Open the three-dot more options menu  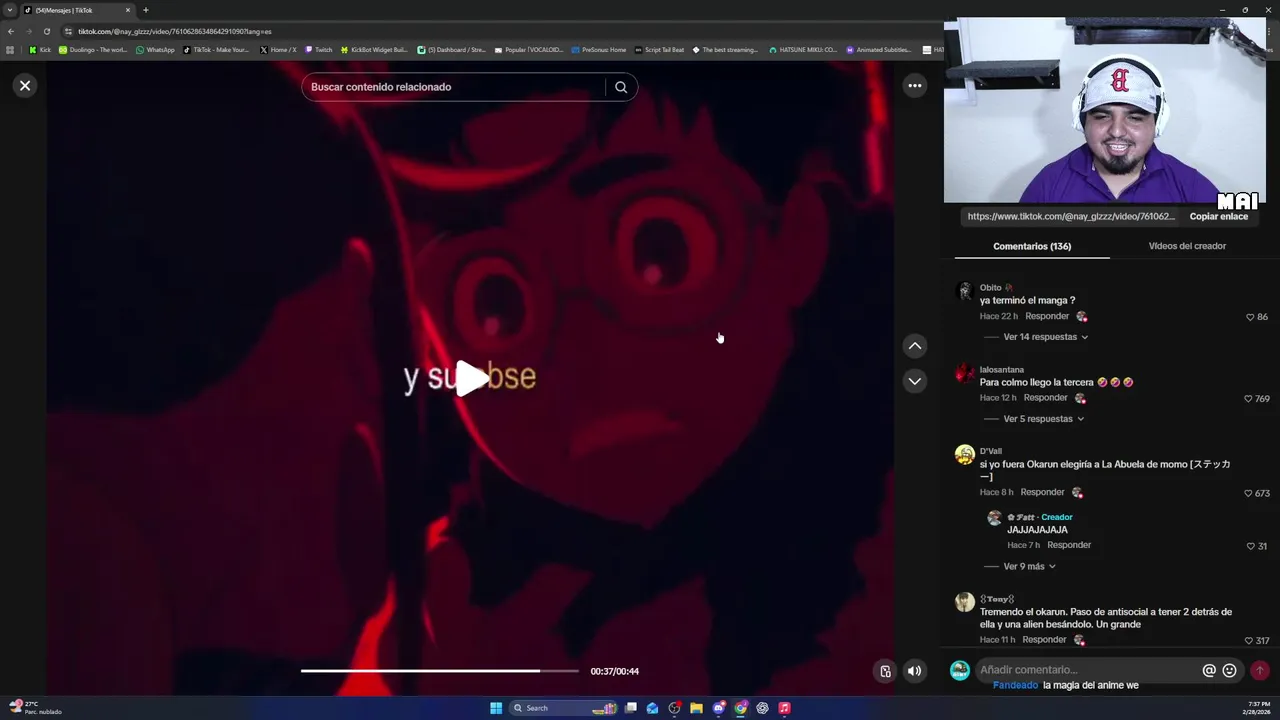[915, 86]
